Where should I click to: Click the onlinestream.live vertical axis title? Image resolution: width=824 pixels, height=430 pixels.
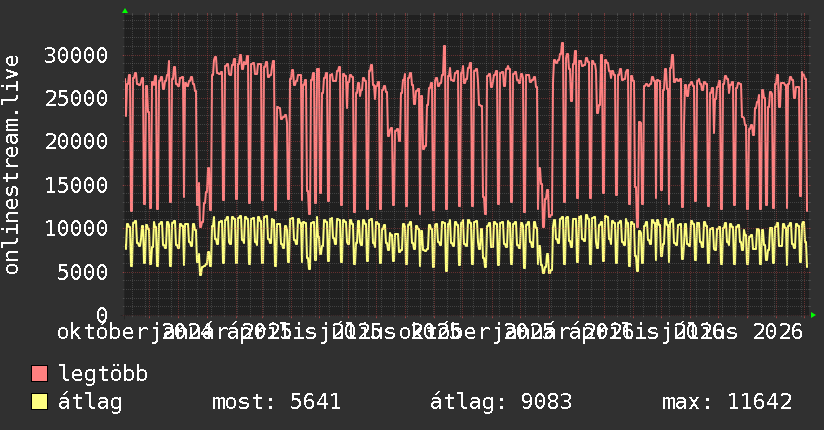12,165
